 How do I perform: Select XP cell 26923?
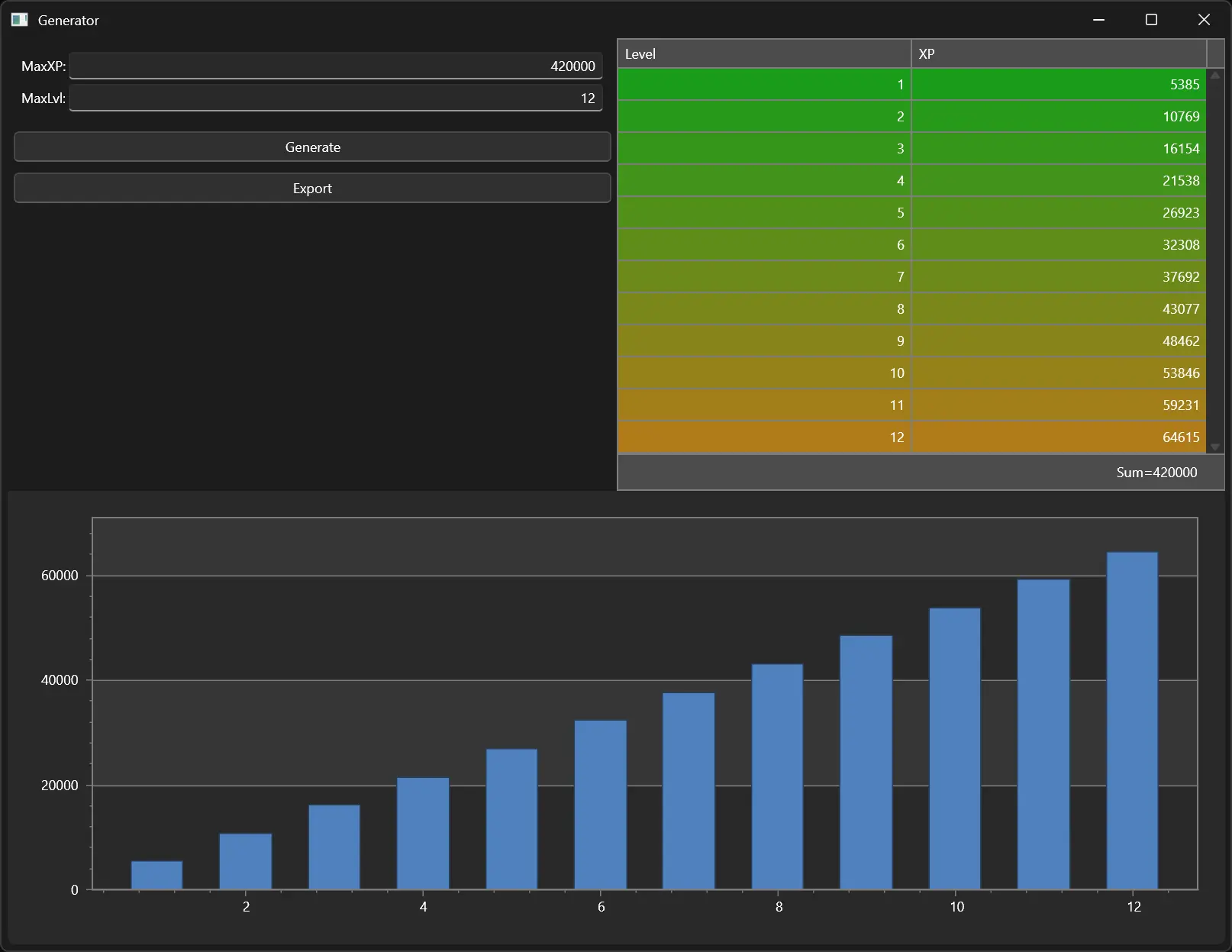point(1059,213)
